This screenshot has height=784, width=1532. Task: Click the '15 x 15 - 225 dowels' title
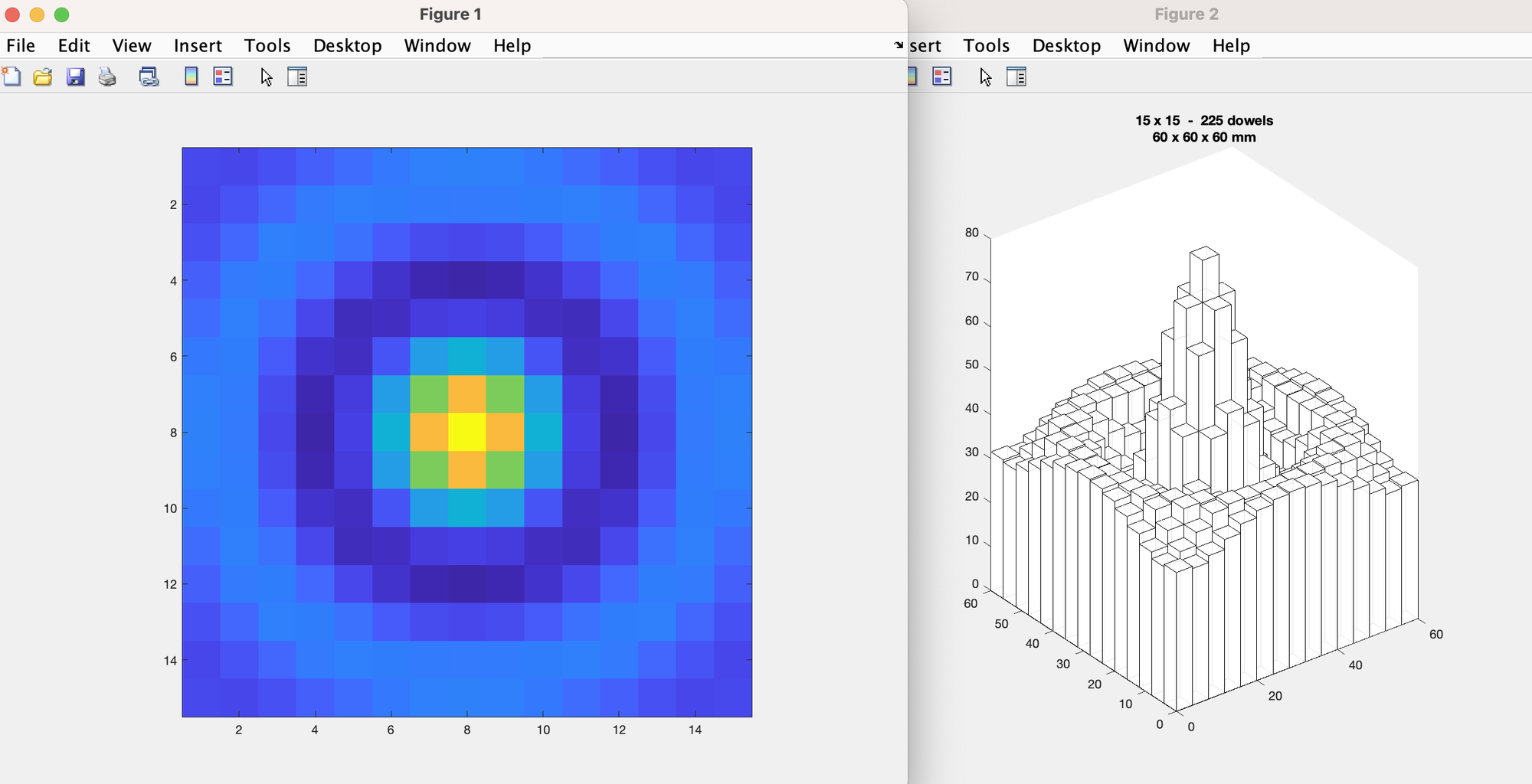pyautogui.click(x=1204, y=120)
